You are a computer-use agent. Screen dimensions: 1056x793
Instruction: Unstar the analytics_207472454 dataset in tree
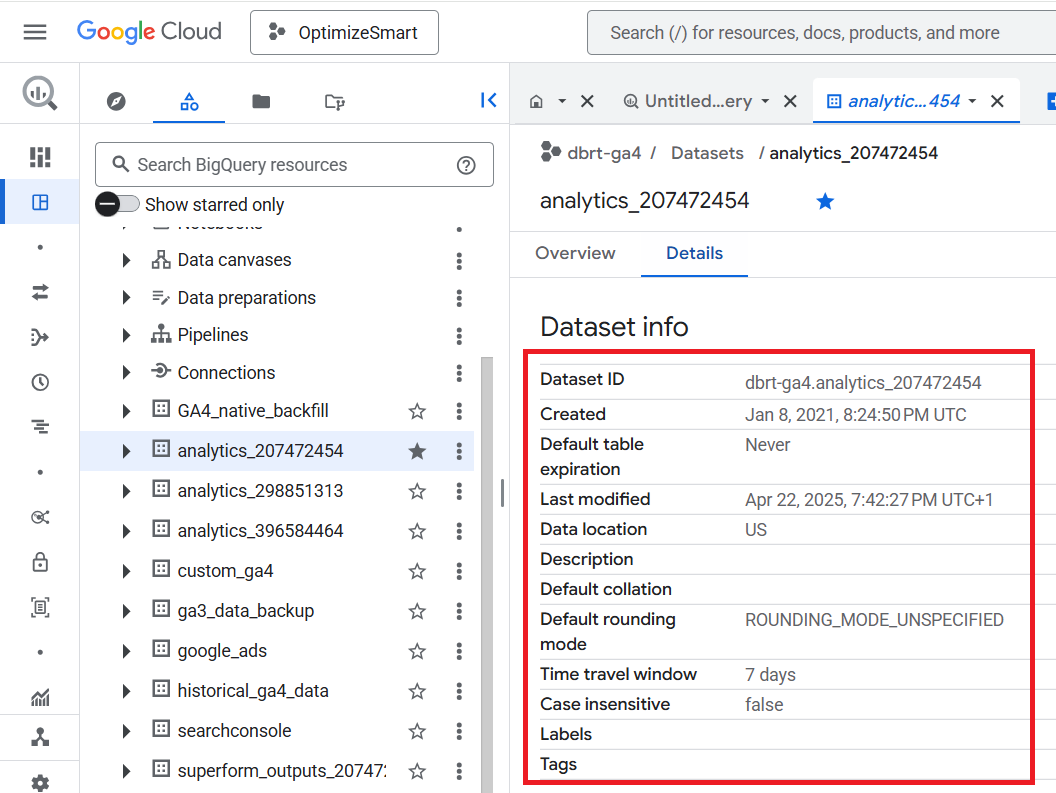click(x=417, y=451)
